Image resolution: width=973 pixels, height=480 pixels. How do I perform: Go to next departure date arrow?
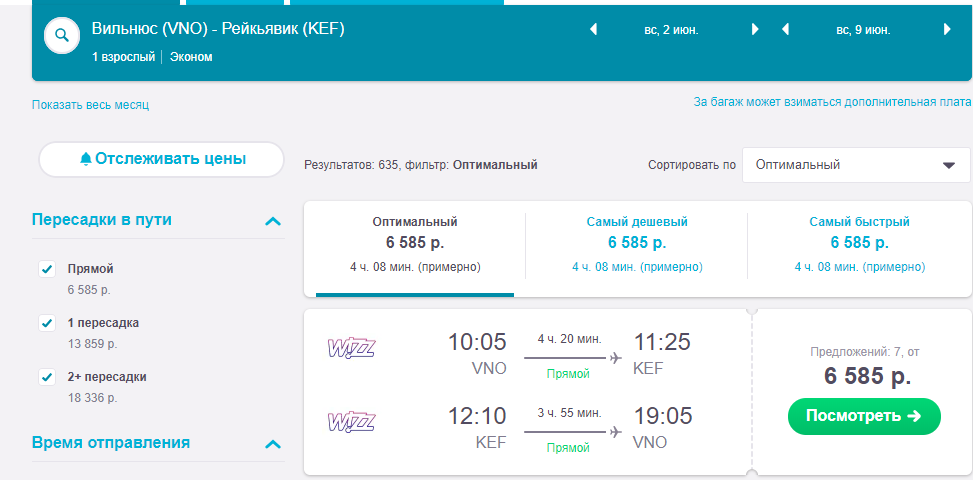coord(755,30)
